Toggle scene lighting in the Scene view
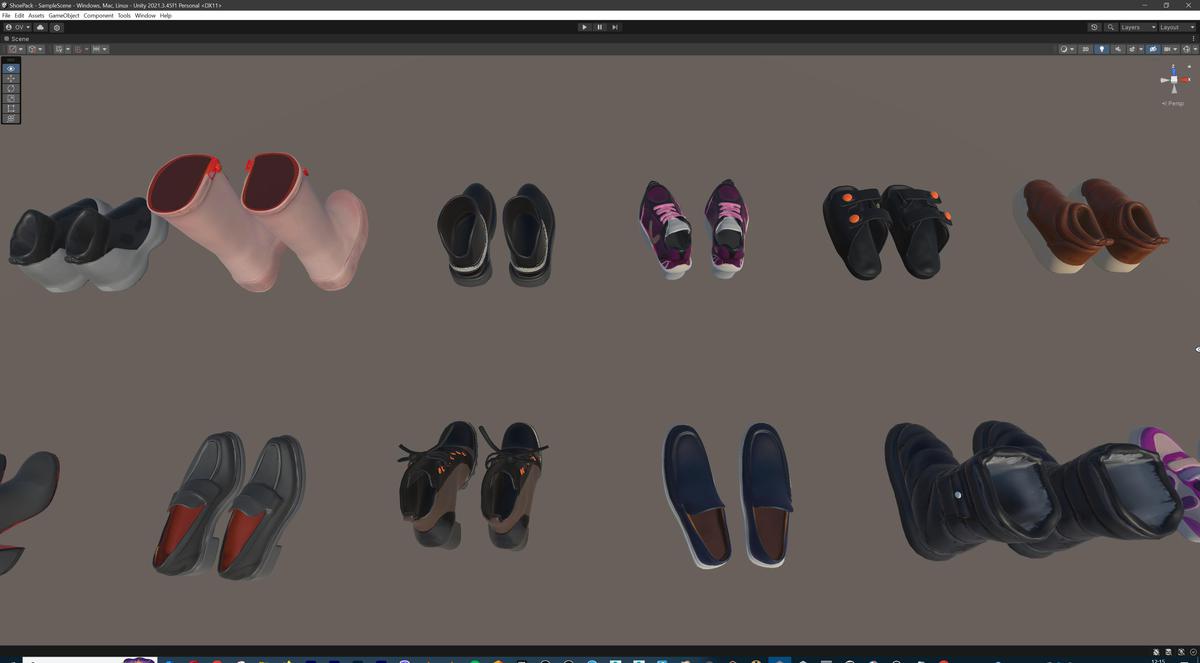The width and height of the screenshot is (1200, 663). [1102, 48]
